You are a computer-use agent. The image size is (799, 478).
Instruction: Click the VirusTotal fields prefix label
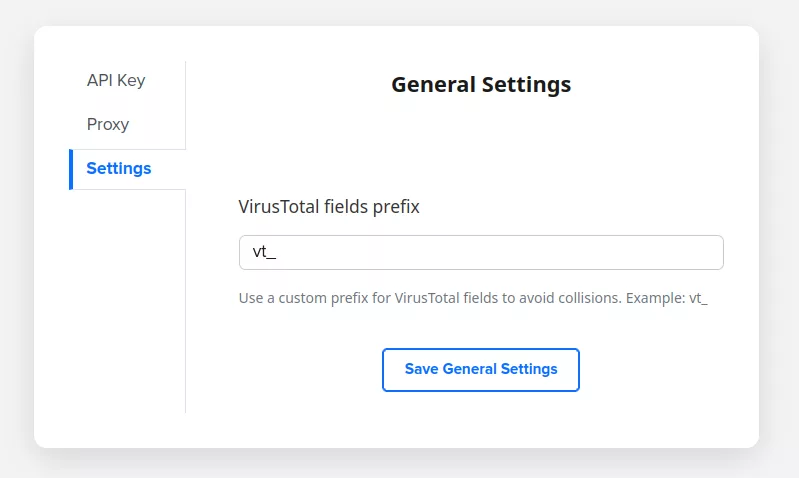(329, 207)
